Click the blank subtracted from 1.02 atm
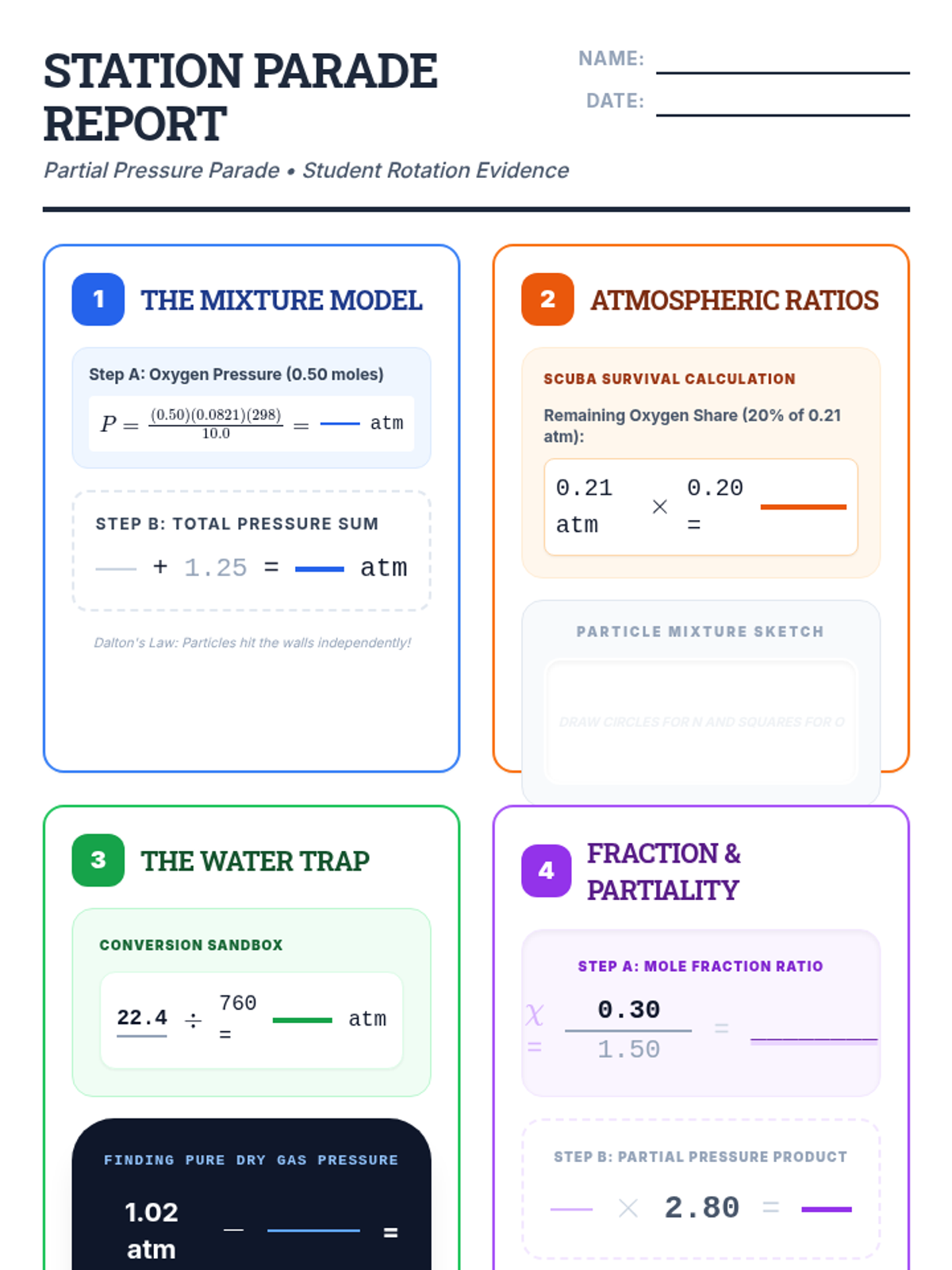The height and width of the screenshot is (1270, 952). click(313, 1230)
